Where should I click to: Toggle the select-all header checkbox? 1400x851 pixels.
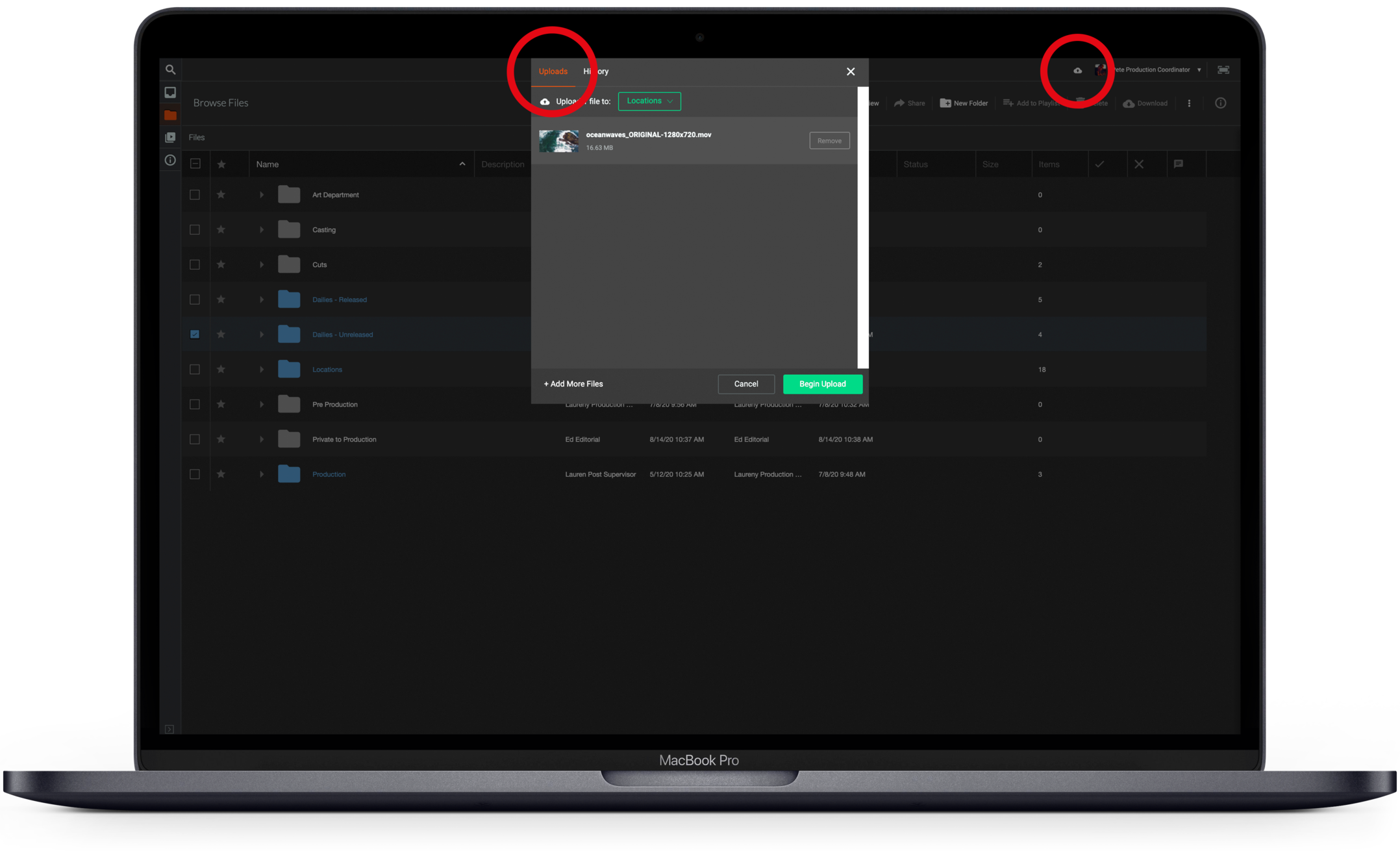pyautogui.click(x=195, y=164)
